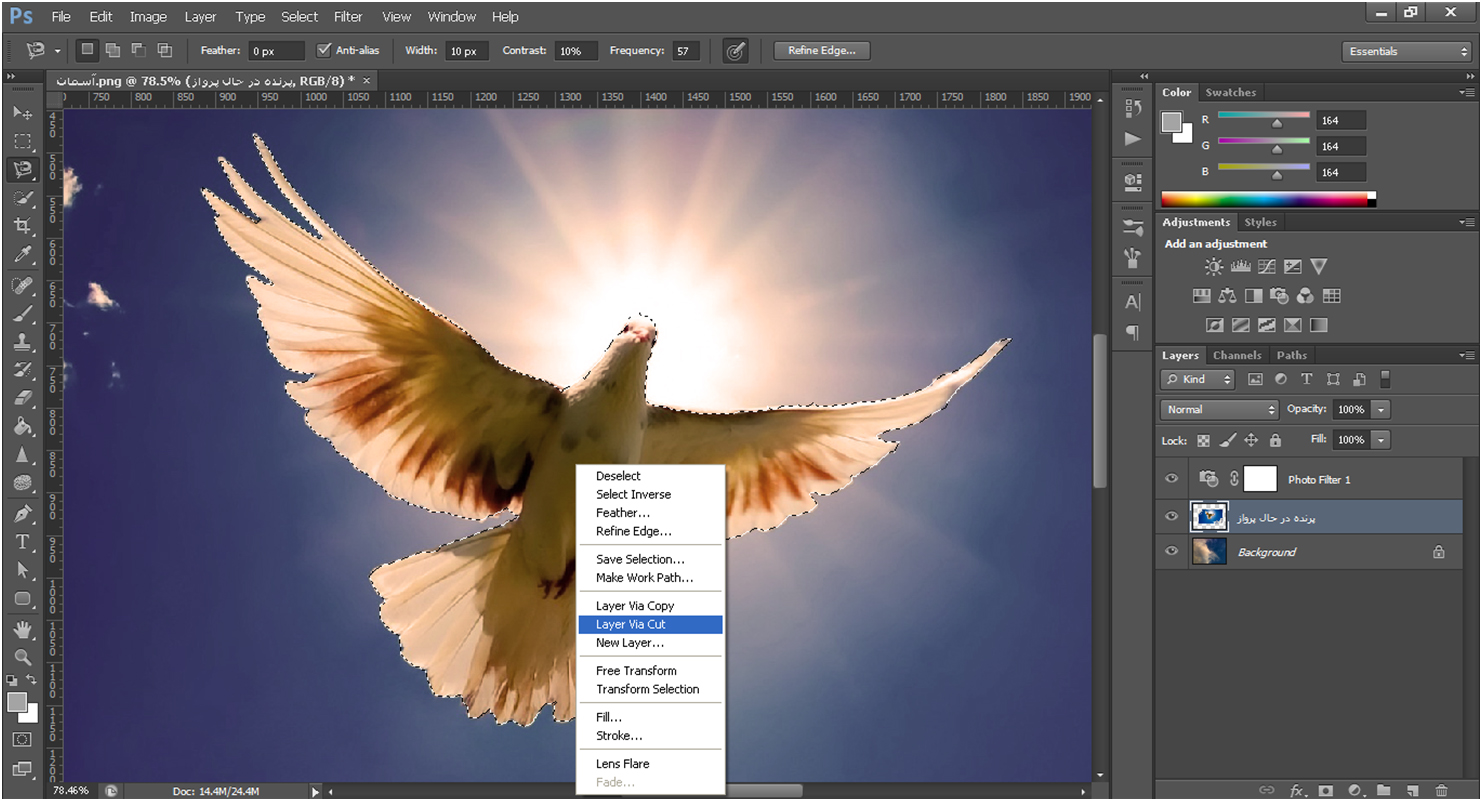1482x799 pixels.
Task: Add a Color Balance adjustment
Action: click(1228, 296)
